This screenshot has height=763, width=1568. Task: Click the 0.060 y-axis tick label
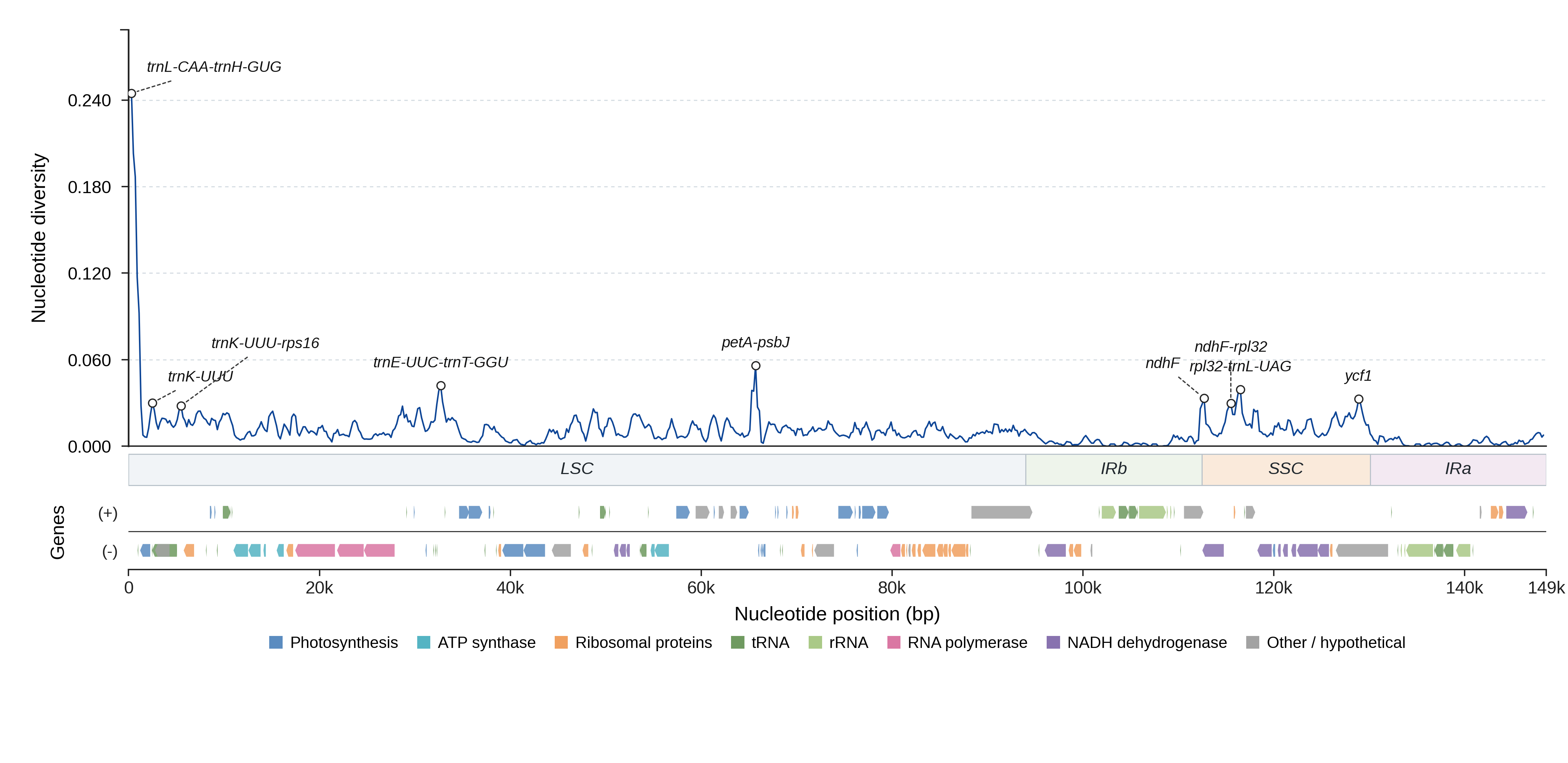pos(90,360)
